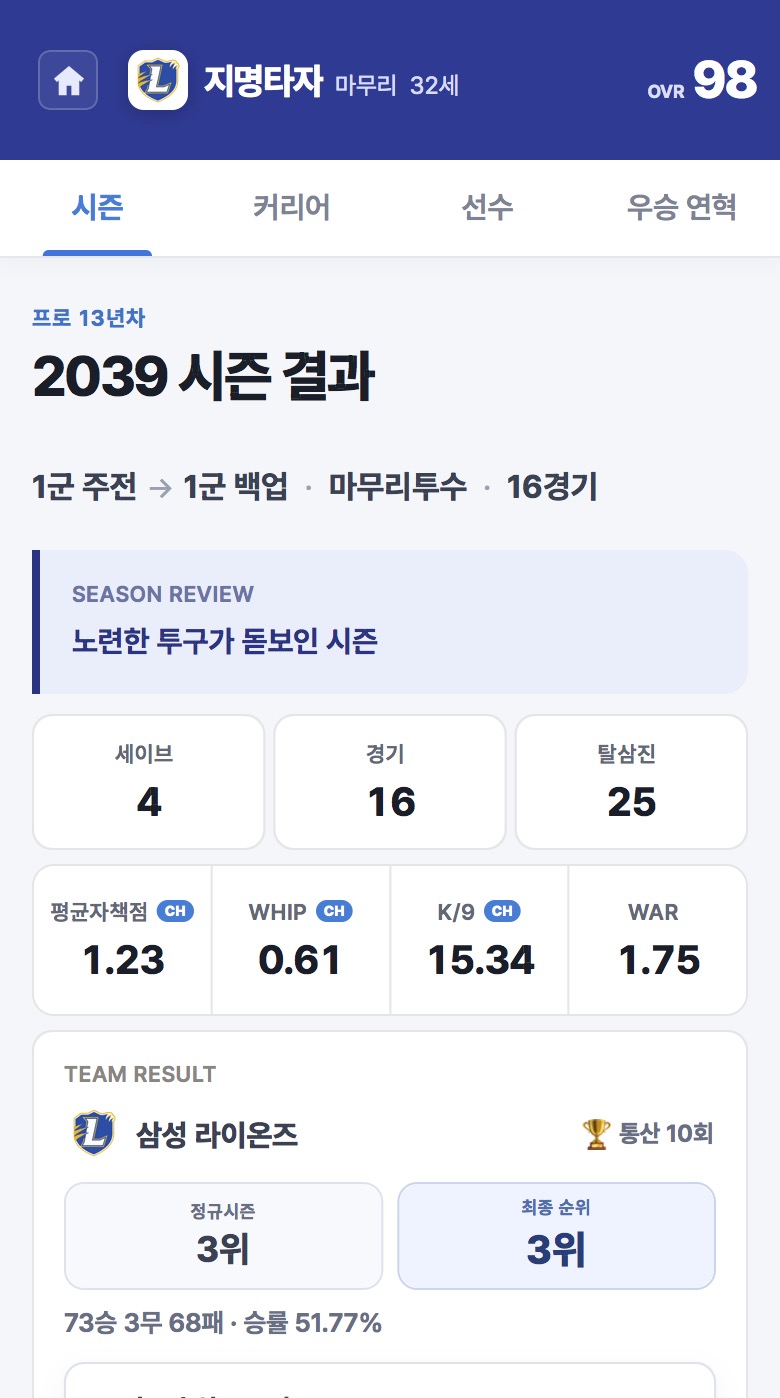
Task: Select the 최종 순위 3위 box
Action: pos(557,1236)
